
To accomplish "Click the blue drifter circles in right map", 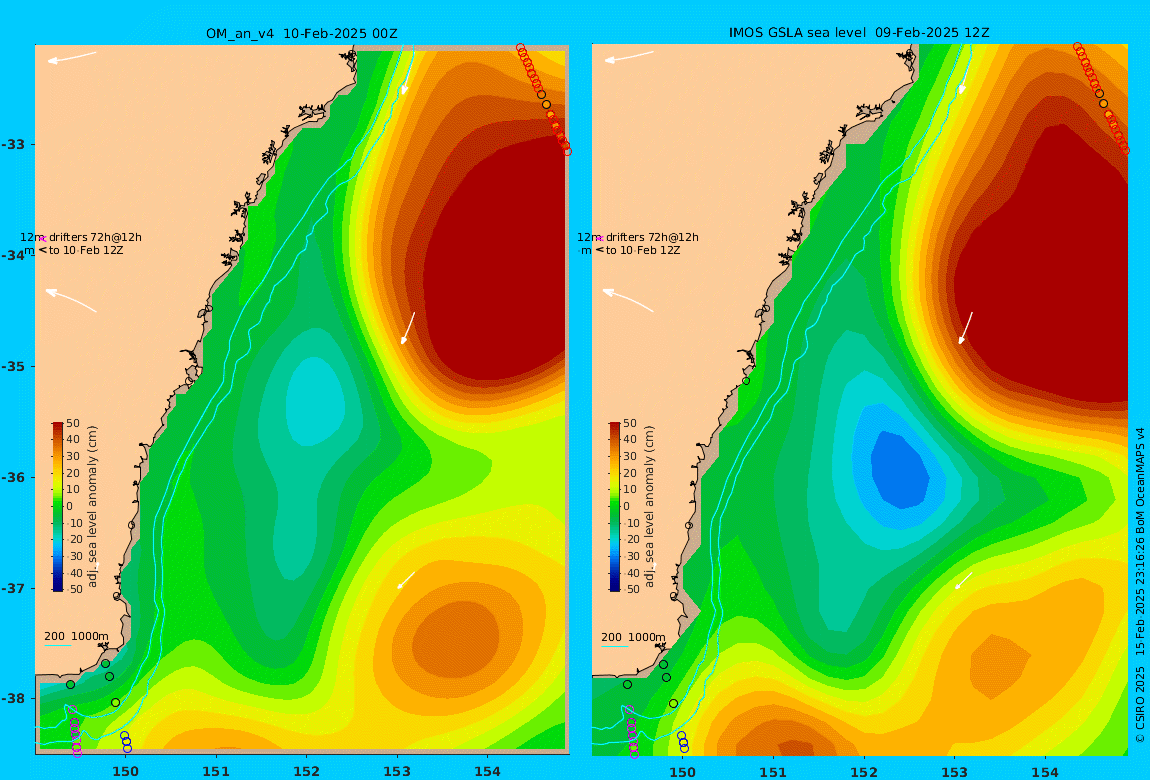I will coord(683,742).
